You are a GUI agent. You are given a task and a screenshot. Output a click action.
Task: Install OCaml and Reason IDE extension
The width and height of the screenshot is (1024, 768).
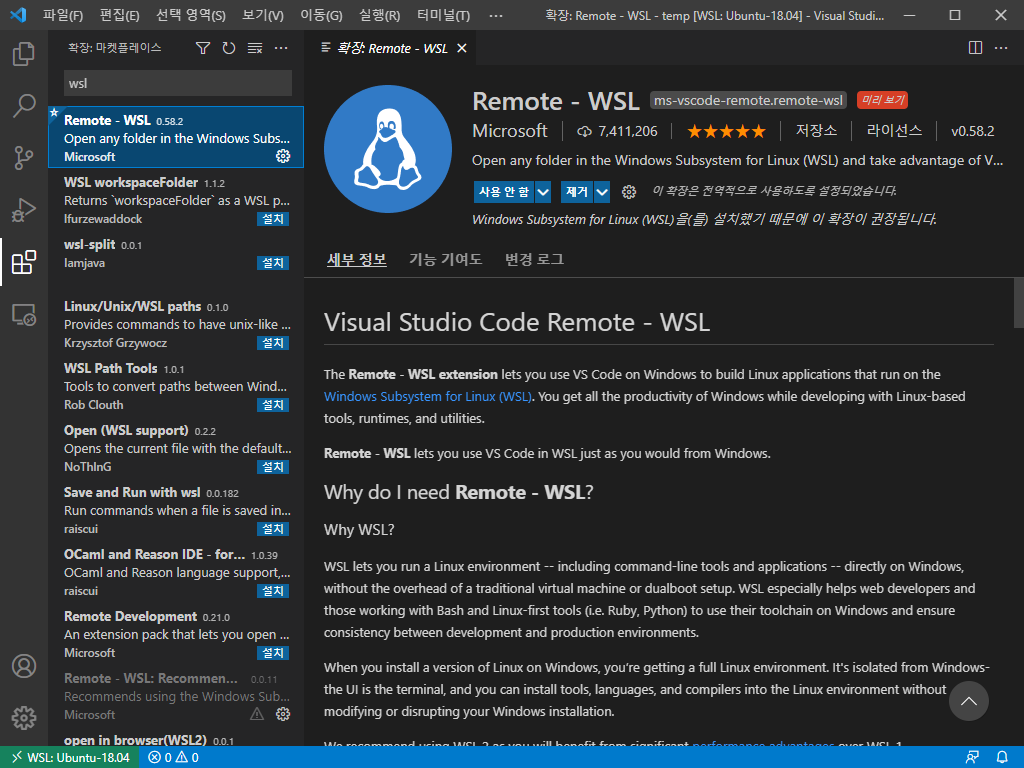point(273,591)
